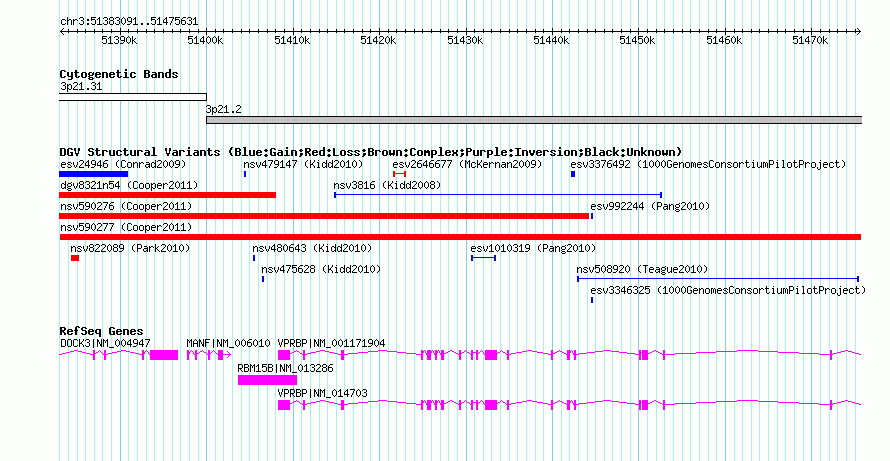
Task: Click the 3p21.31 band name text
Action: [x=81, y=87]
